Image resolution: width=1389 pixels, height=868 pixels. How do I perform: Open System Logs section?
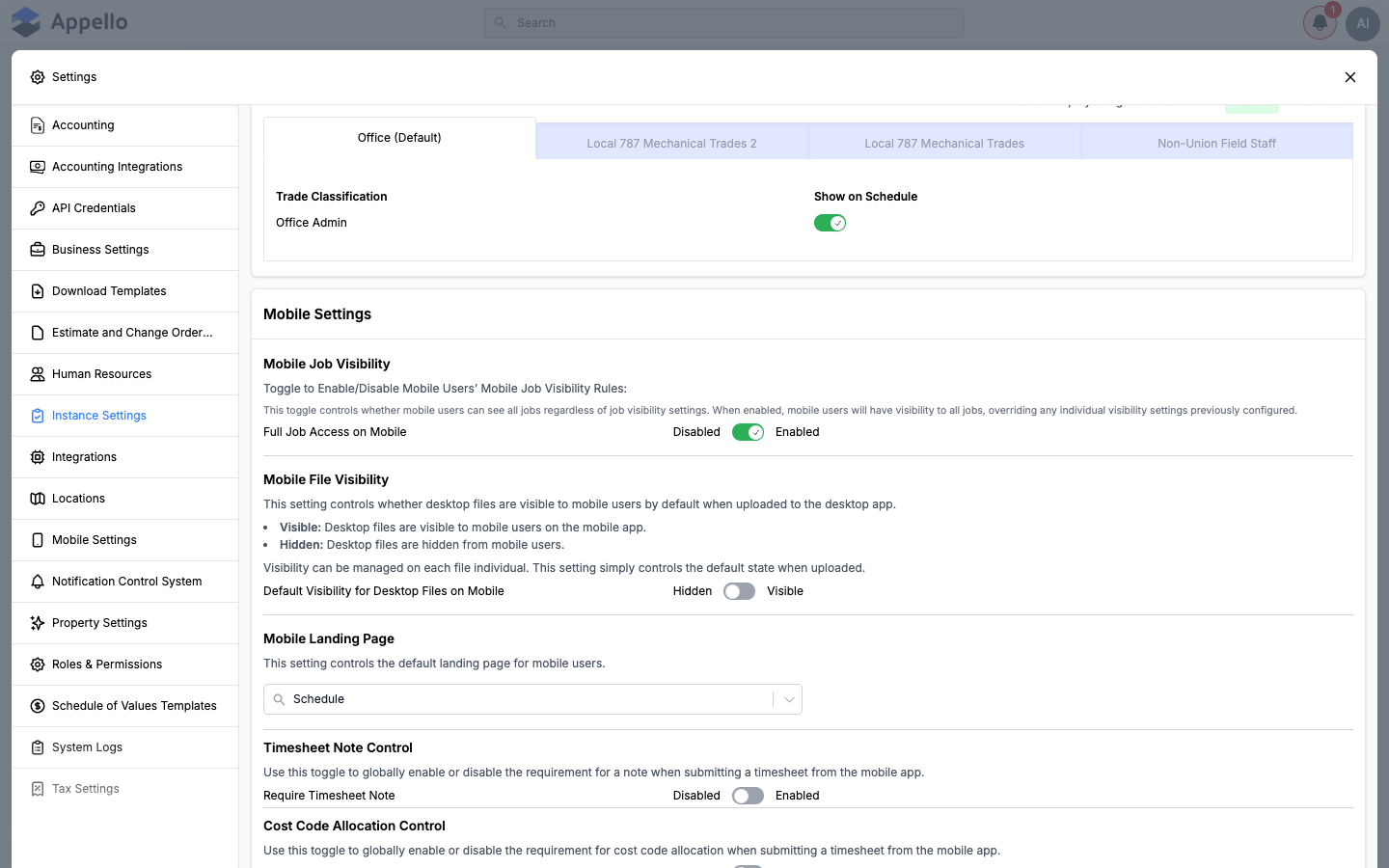[x=125, y=747]
